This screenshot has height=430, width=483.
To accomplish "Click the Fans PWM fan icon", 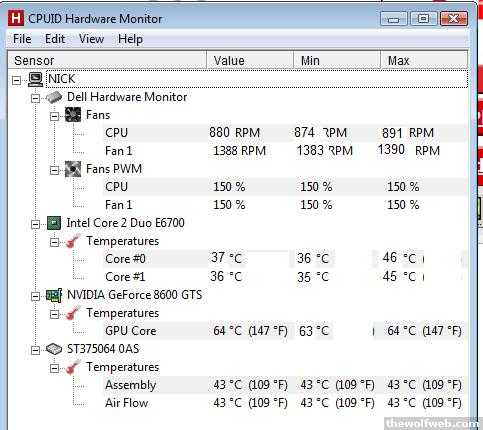I will click(73, 169).
